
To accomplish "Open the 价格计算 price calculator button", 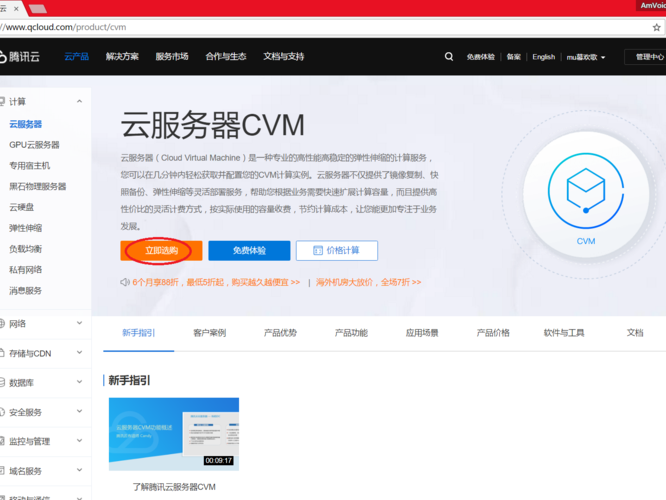I will (337, 251).
